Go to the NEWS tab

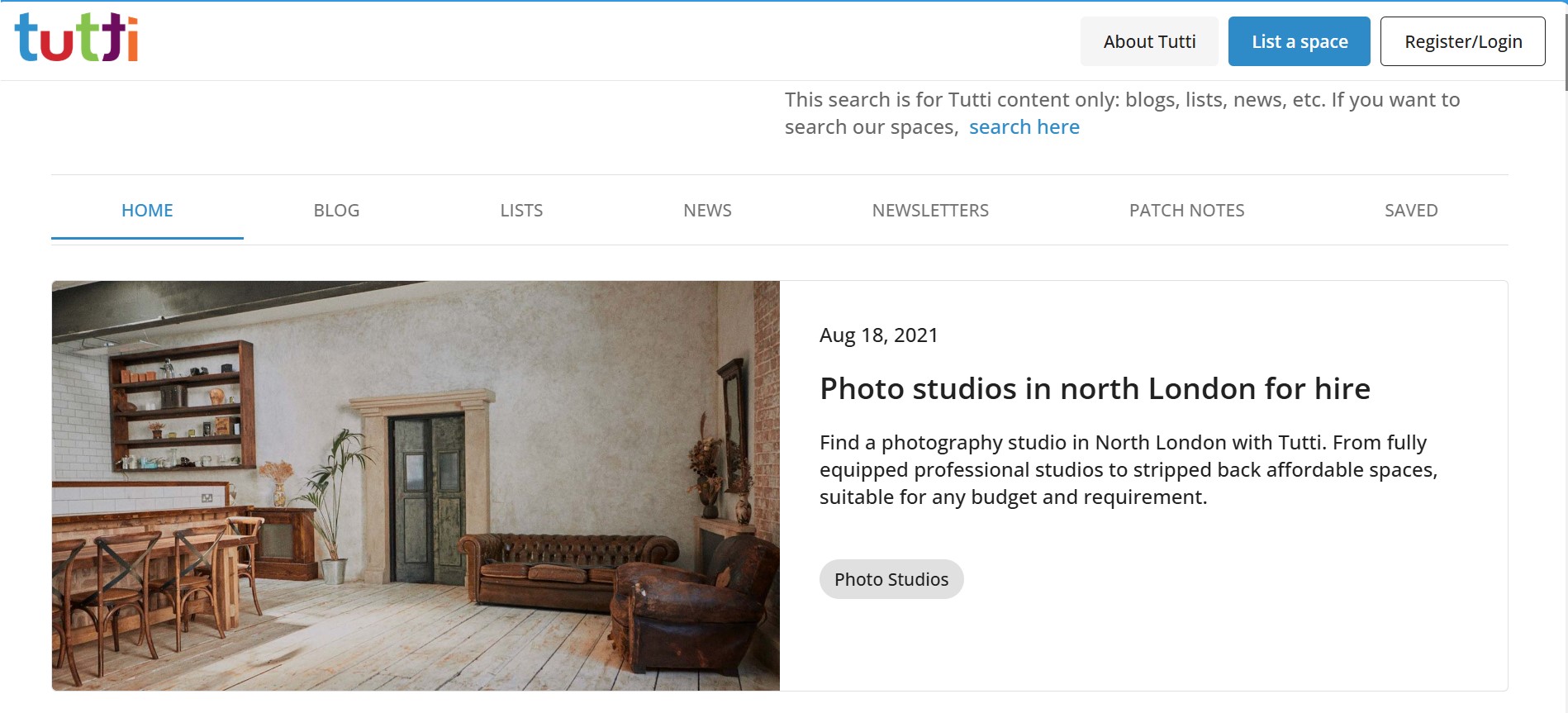click(707, 211)
